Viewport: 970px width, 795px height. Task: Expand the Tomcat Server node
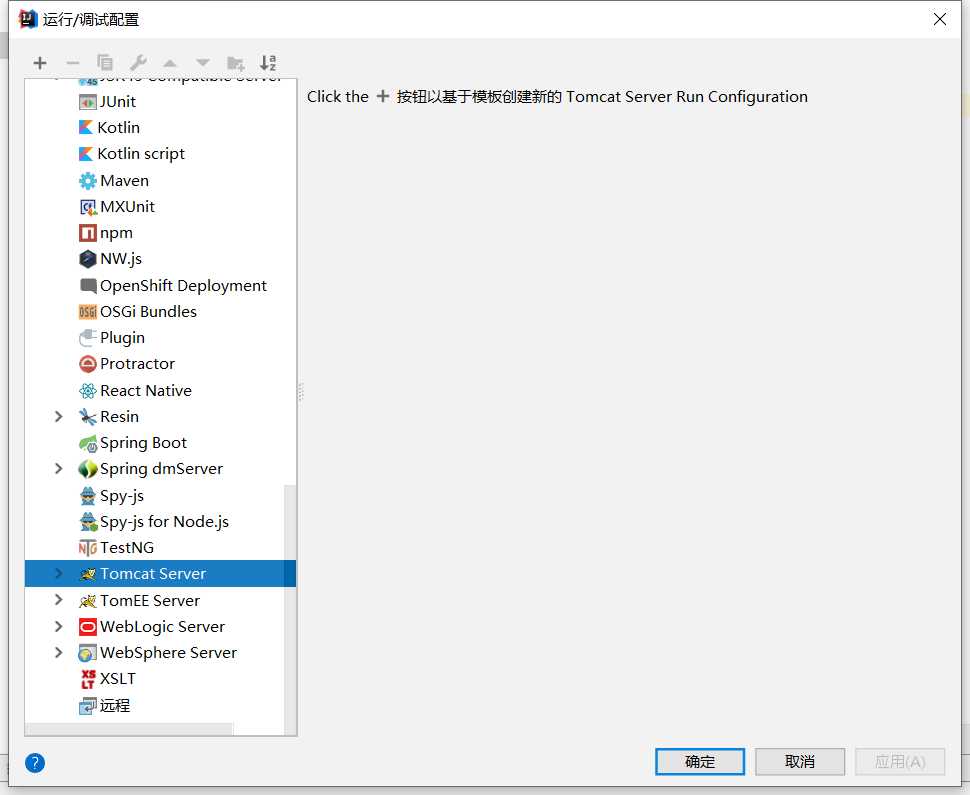[x=59, y=574]
